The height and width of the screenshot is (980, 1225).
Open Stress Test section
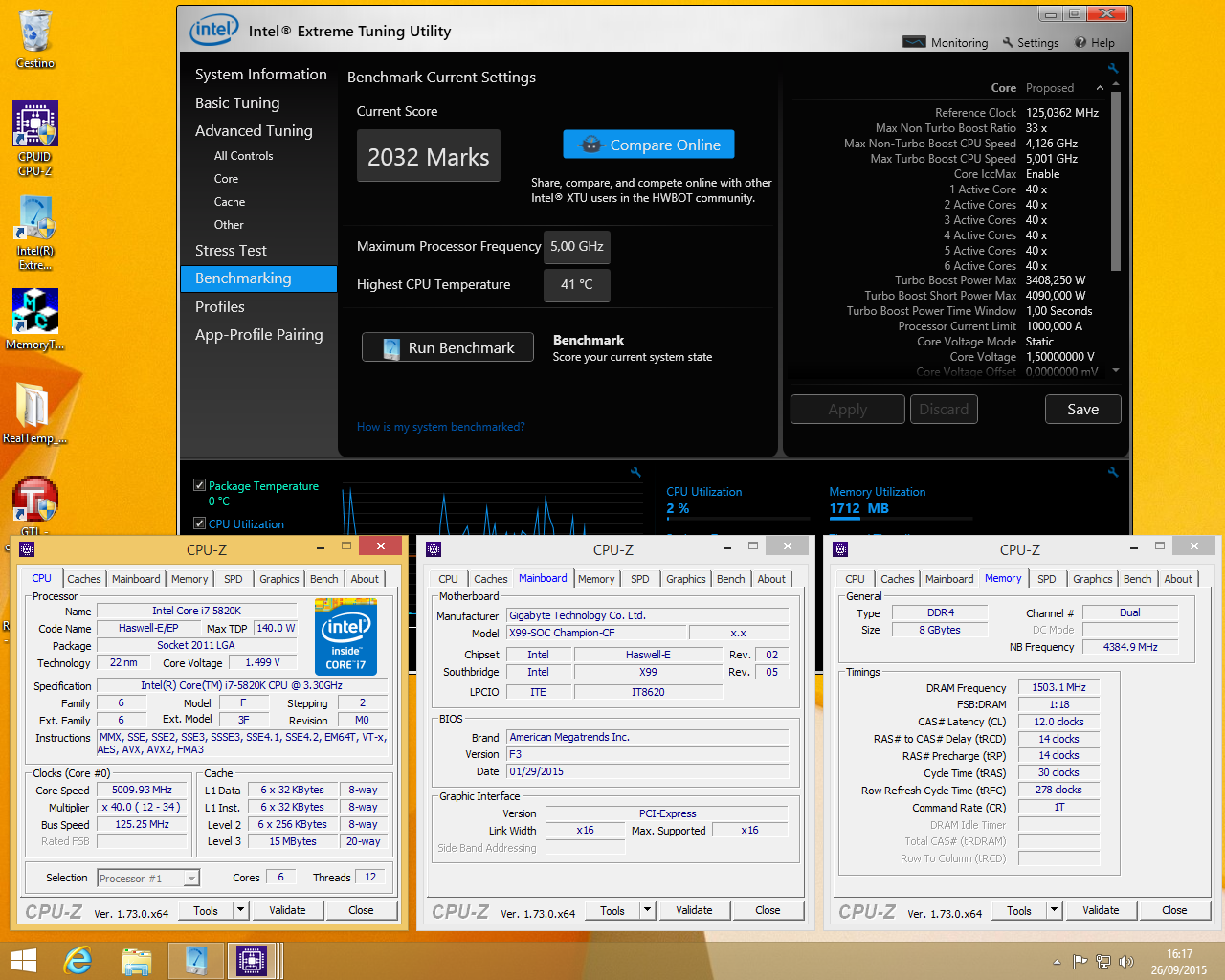231,251
